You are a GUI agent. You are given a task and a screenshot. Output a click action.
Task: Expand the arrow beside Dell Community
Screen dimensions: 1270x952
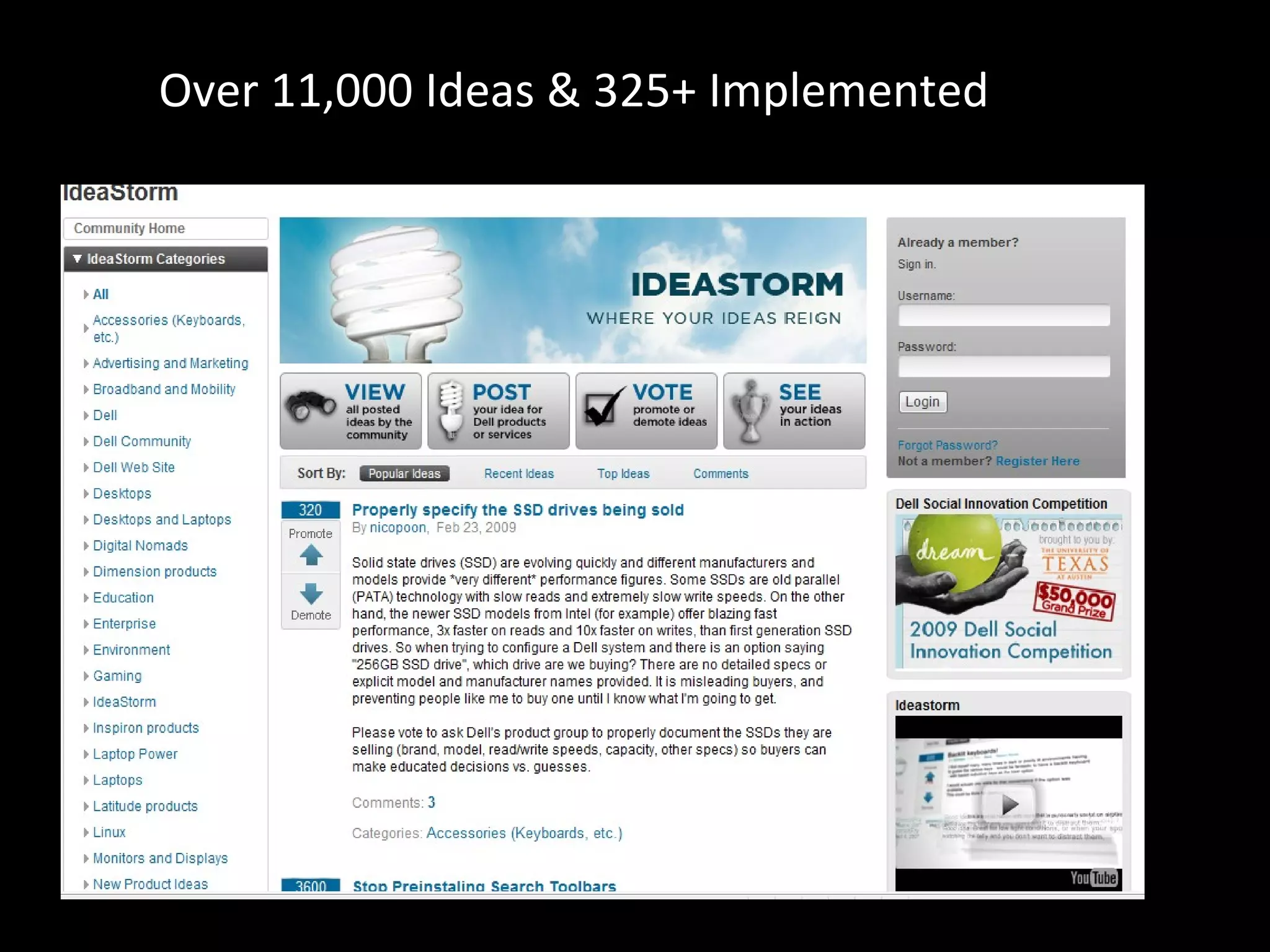click(86, 441)
